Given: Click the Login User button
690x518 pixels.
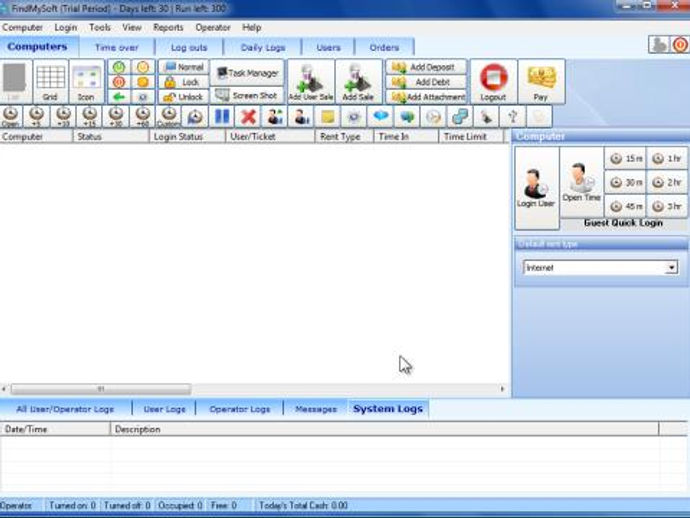Looking at the screenshot, I should (536, 188).
